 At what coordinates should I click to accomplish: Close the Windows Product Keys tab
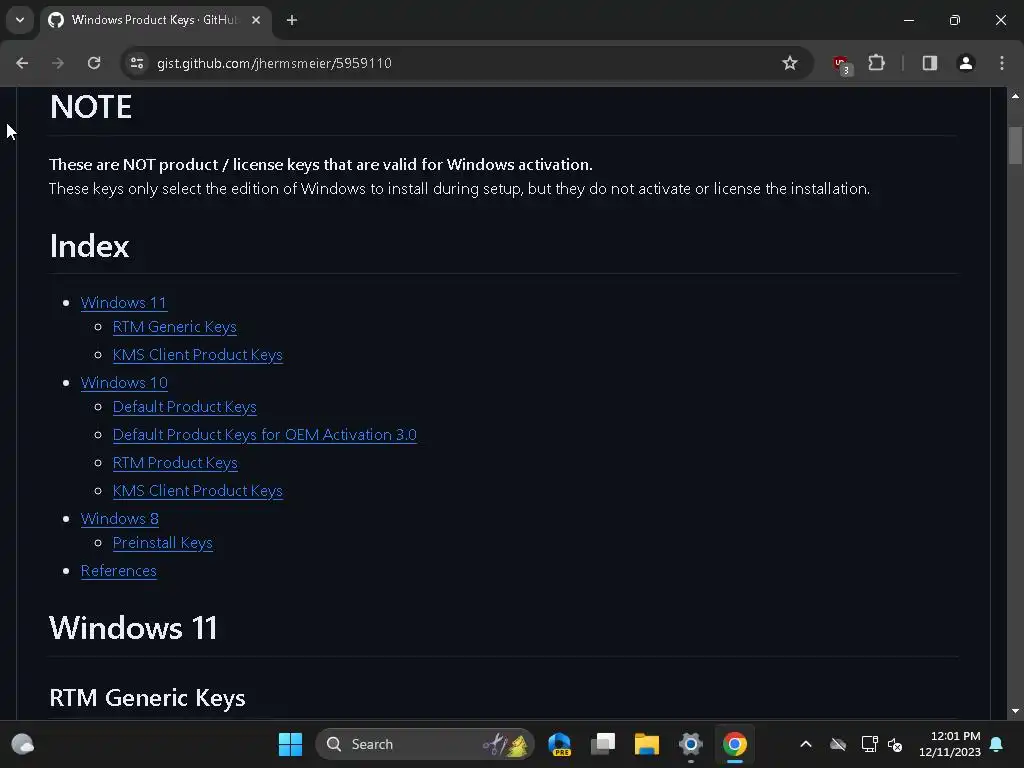click(x=256, y=20)
